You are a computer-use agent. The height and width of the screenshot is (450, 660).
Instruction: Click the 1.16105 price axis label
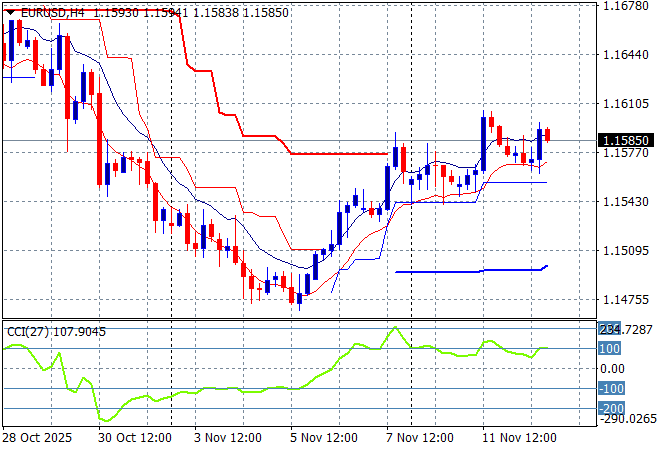(x=626, y=104)
